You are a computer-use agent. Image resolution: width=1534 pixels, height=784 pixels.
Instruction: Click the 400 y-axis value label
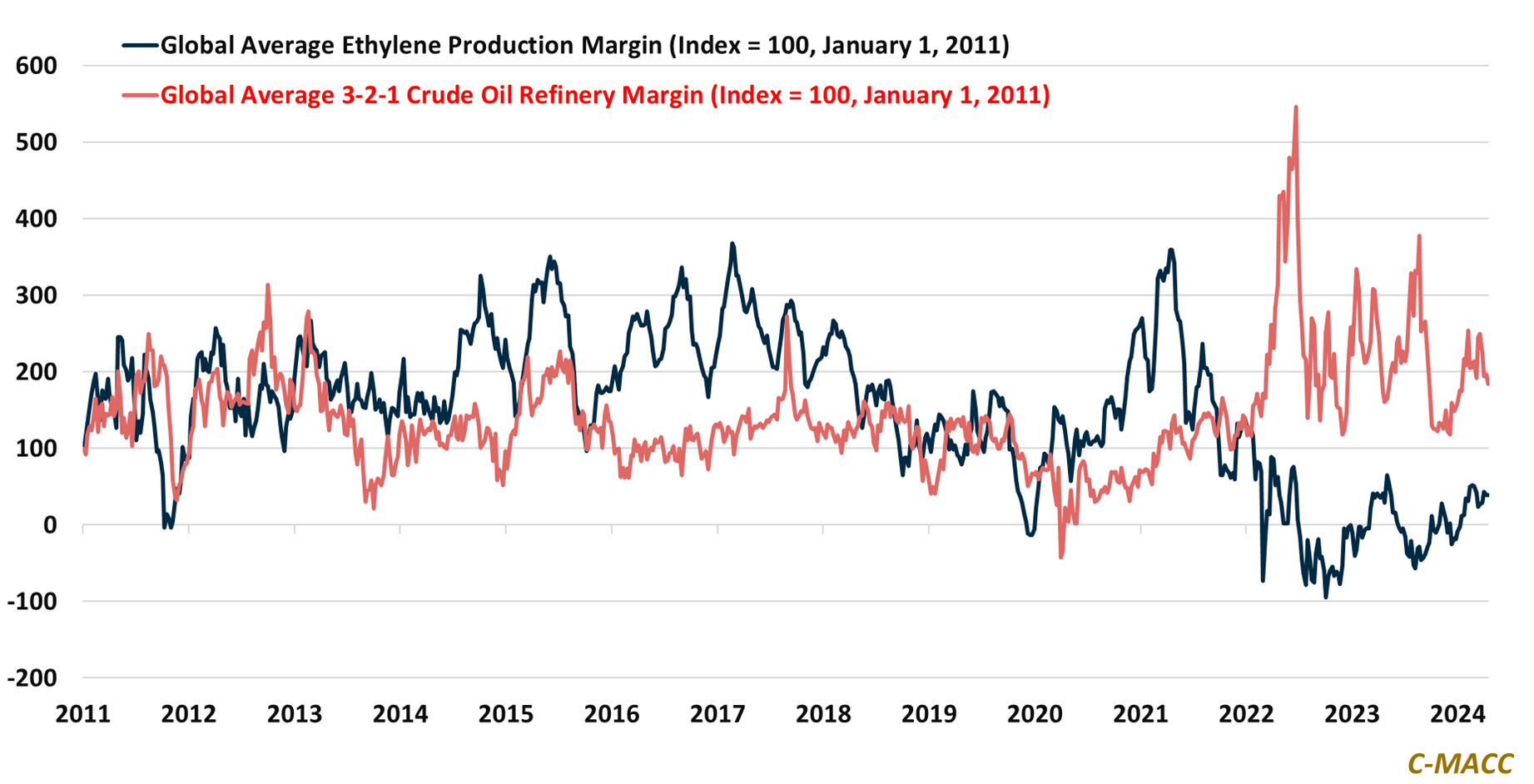37,219
